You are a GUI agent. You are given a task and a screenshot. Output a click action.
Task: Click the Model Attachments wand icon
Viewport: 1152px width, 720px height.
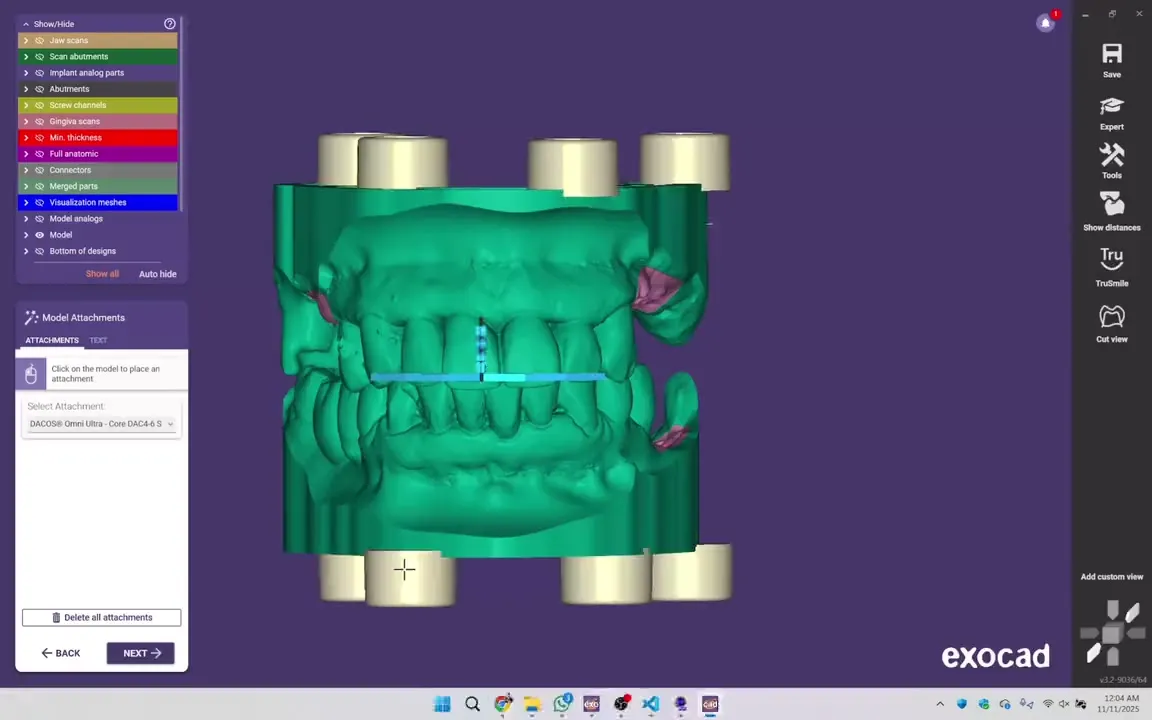31,317
